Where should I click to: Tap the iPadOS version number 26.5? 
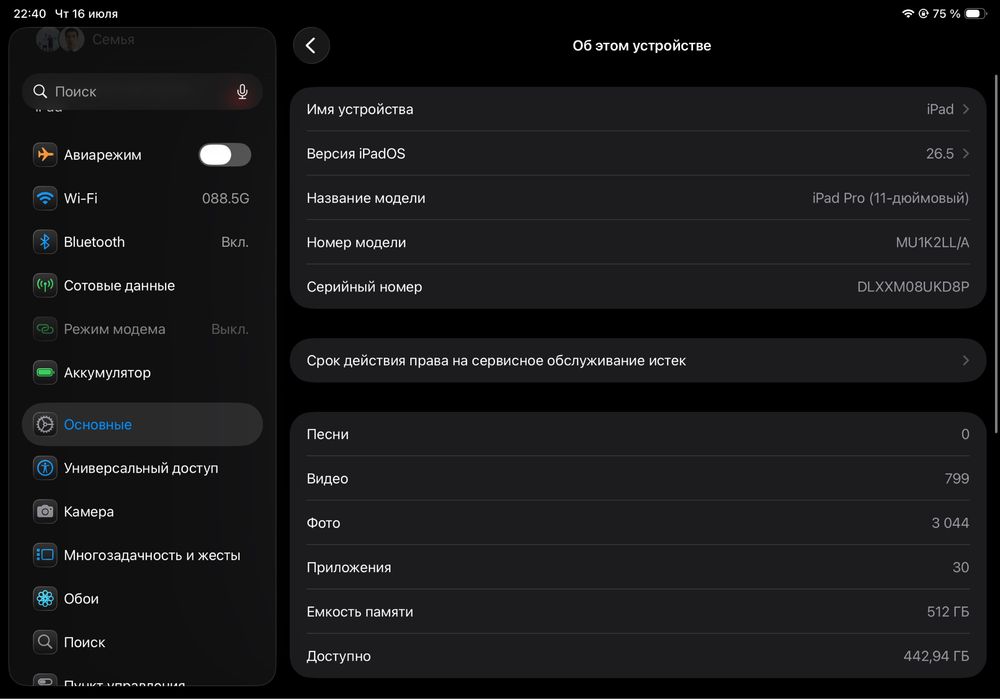940,153
